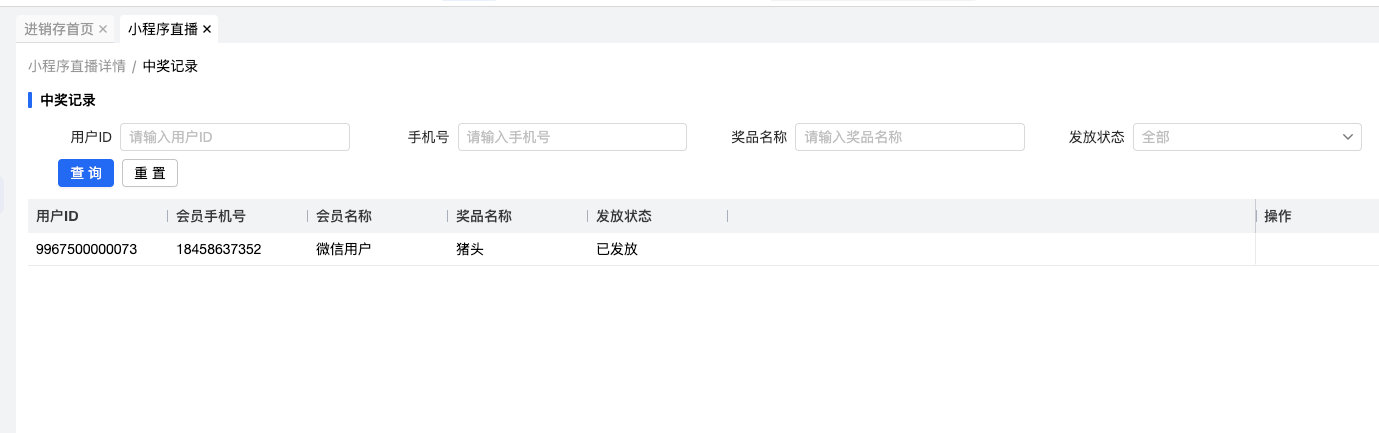Click the 会员手机号 column header
This screenshot has height=433, width=1379.
[x=211, y=216]
